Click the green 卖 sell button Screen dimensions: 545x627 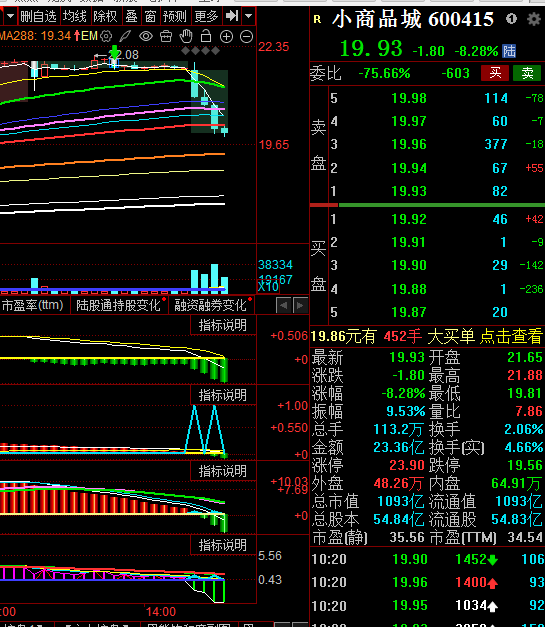point(527,73)
